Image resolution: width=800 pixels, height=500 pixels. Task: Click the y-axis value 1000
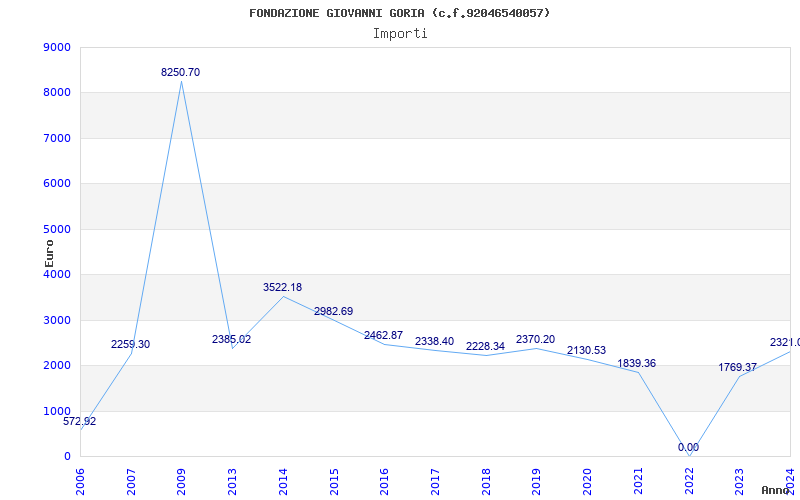click(57, 411)
